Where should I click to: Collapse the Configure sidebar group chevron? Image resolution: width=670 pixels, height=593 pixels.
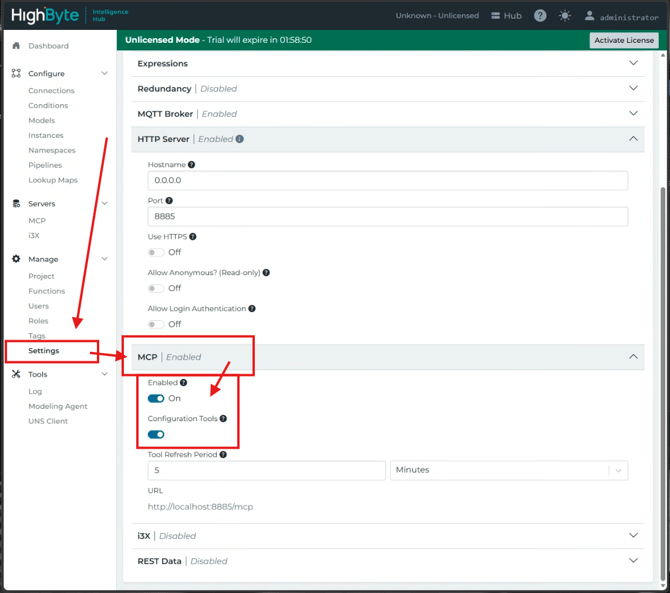pos(104,73)
